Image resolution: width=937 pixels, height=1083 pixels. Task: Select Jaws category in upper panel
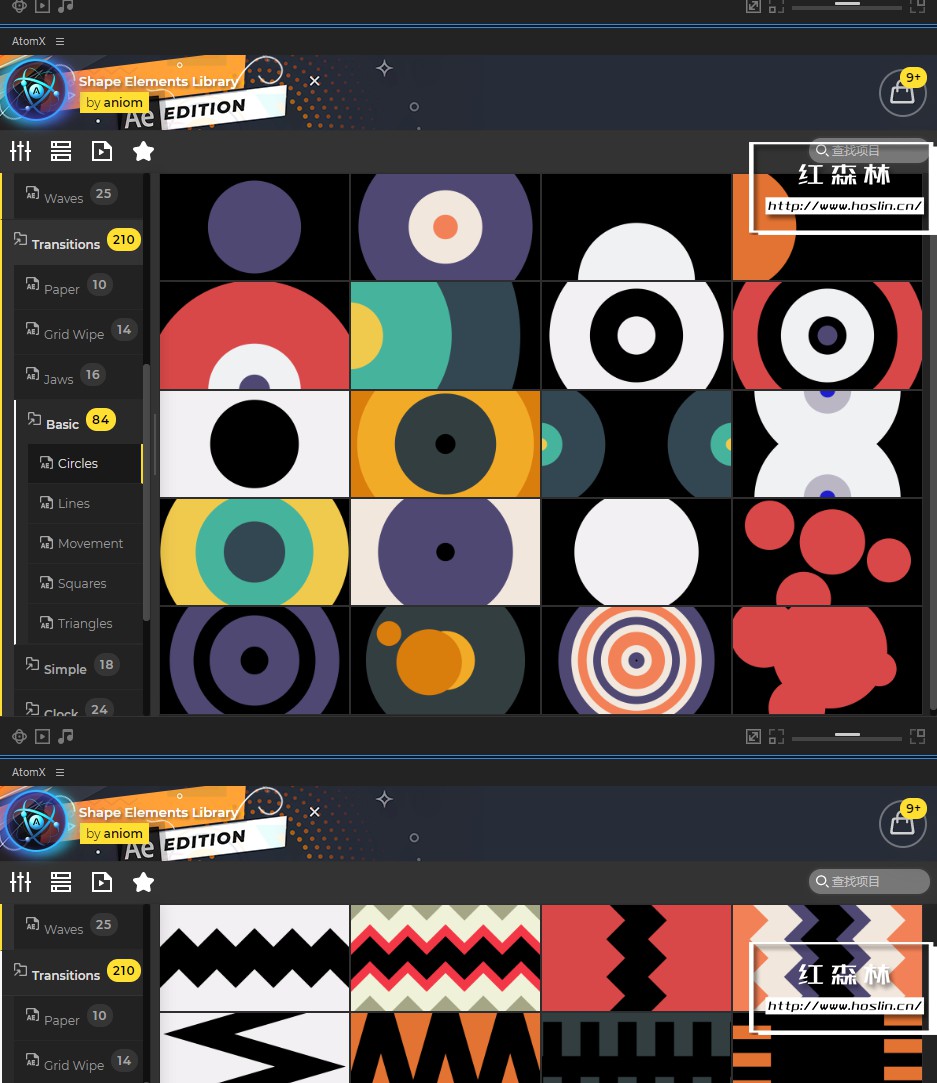click(78, 377)
